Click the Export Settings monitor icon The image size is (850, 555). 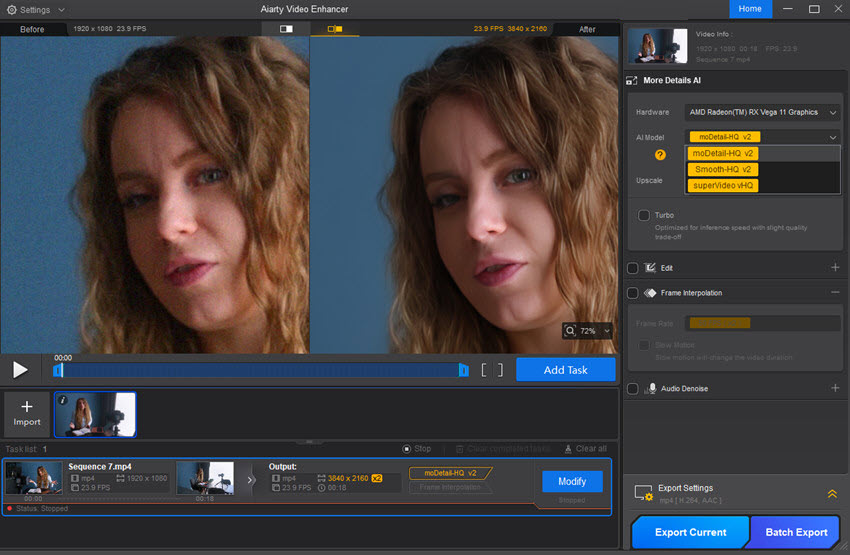click(x=643, y=493)
